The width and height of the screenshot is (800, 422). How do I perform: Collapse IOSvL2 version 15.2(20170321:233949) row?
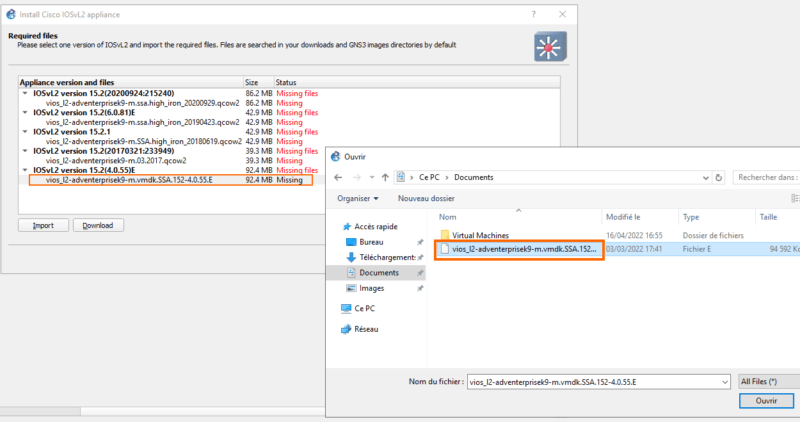pos(25,151)
